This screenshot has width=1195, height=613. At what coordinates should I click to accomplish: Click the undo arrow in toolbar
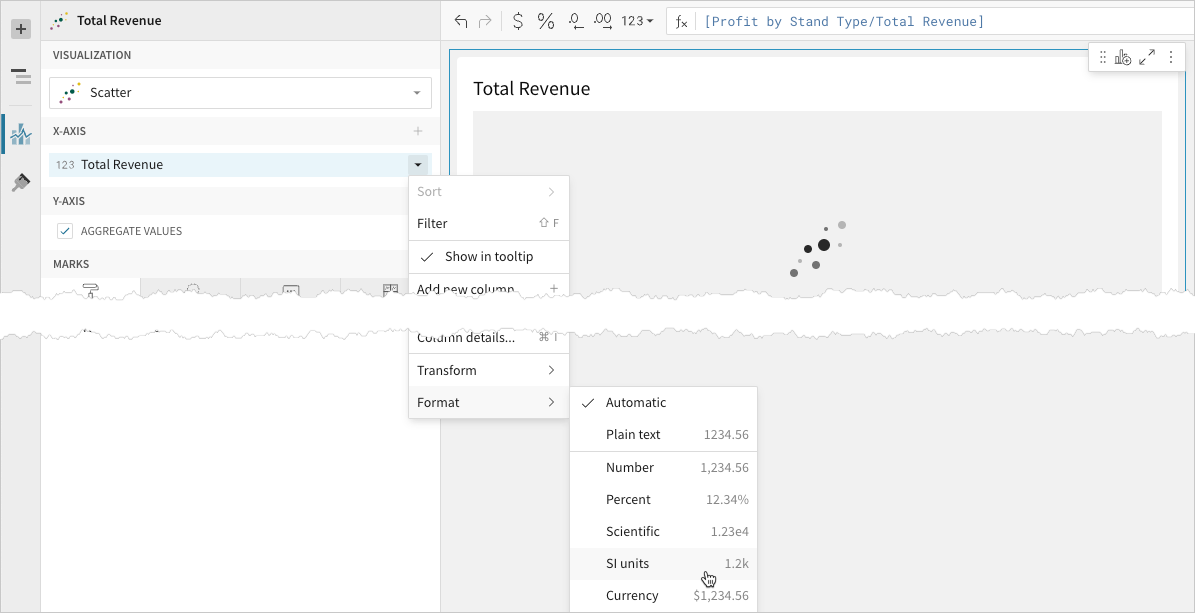[x=461, y=21]
